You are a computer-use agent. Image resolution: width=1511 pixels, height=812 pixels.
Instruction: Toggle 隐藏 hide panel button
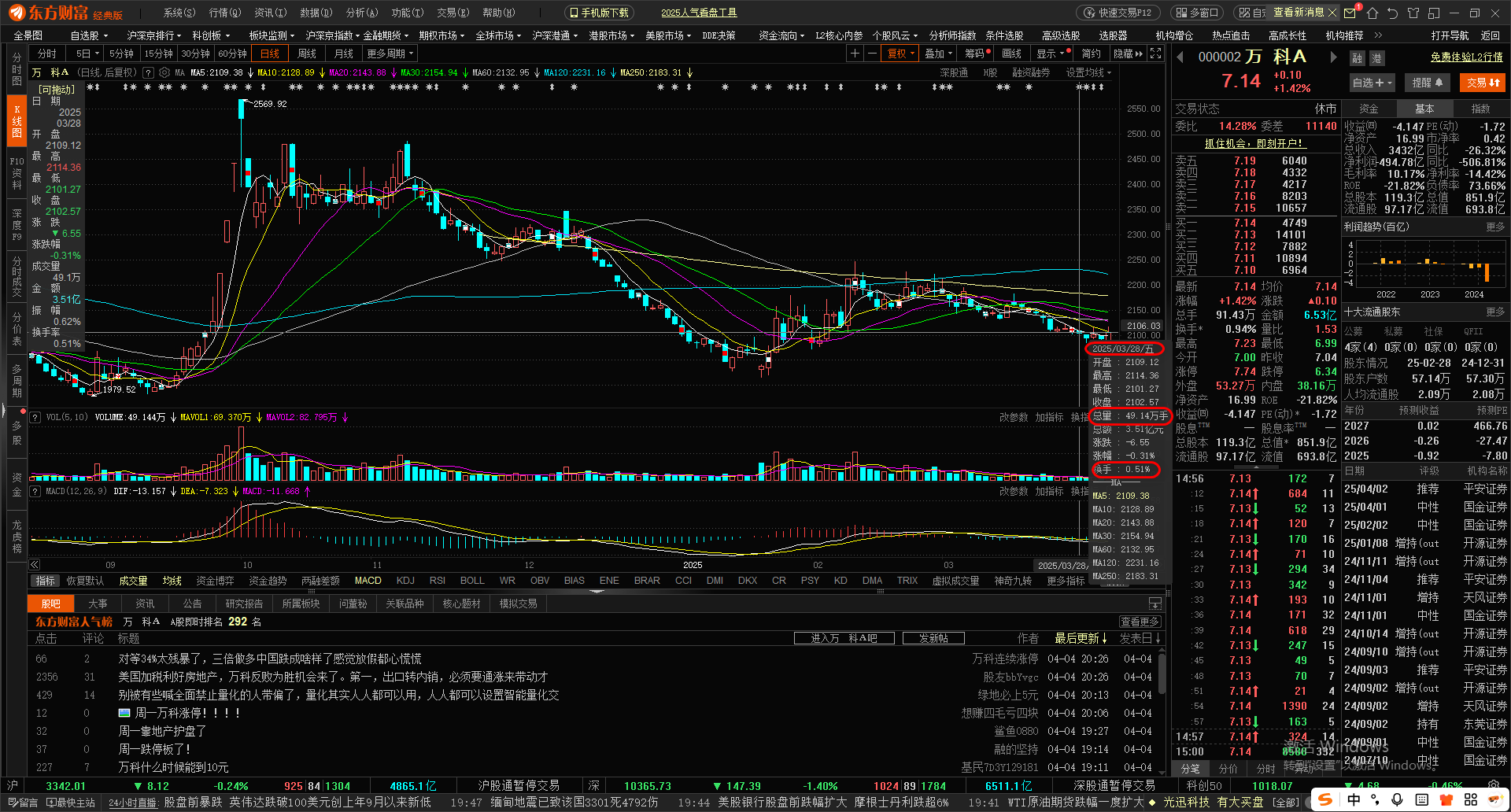point(1128,54)
